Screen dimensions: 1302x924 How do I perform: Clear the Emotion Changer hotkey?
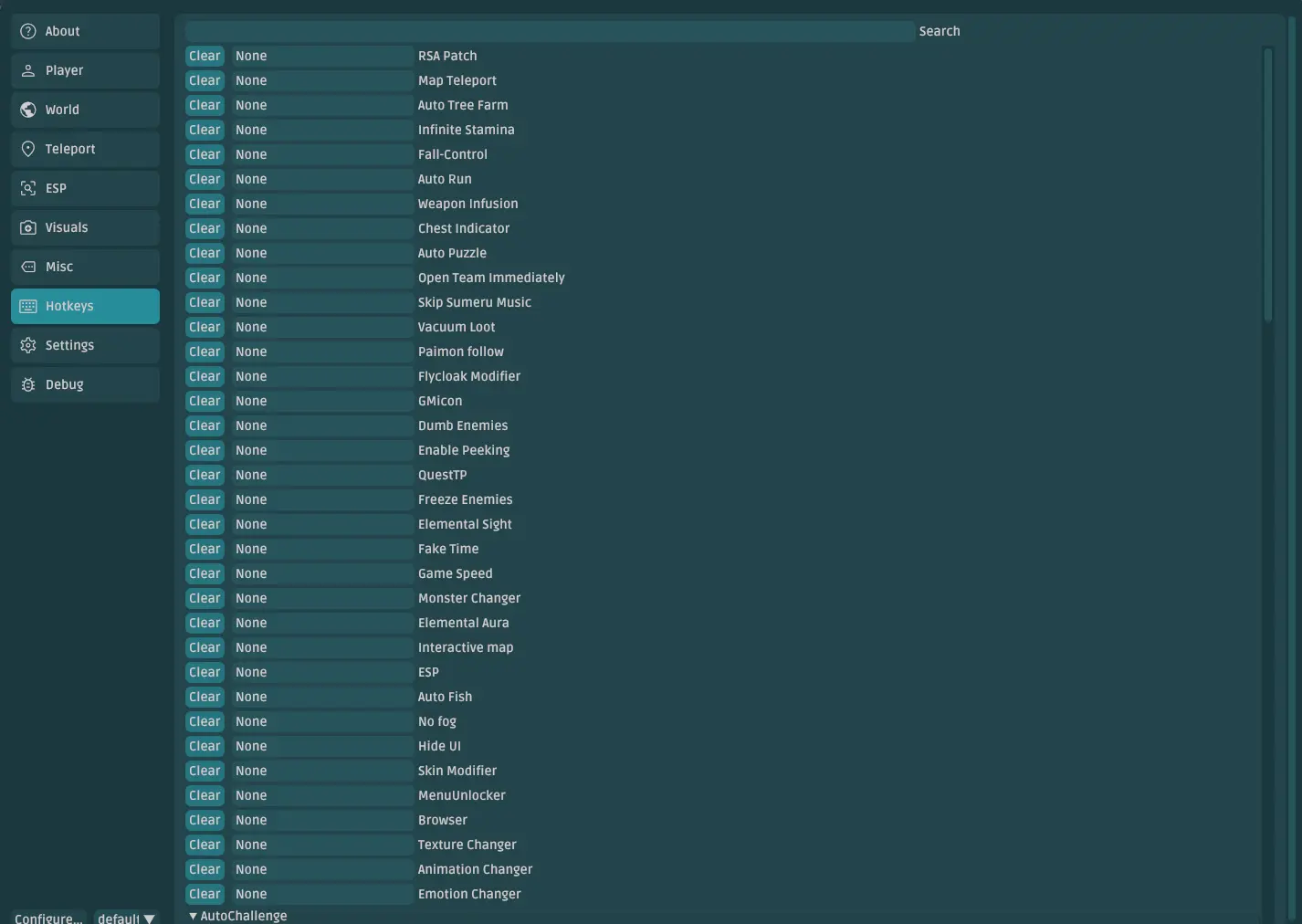pyautogui.click(x=205, y=894)
